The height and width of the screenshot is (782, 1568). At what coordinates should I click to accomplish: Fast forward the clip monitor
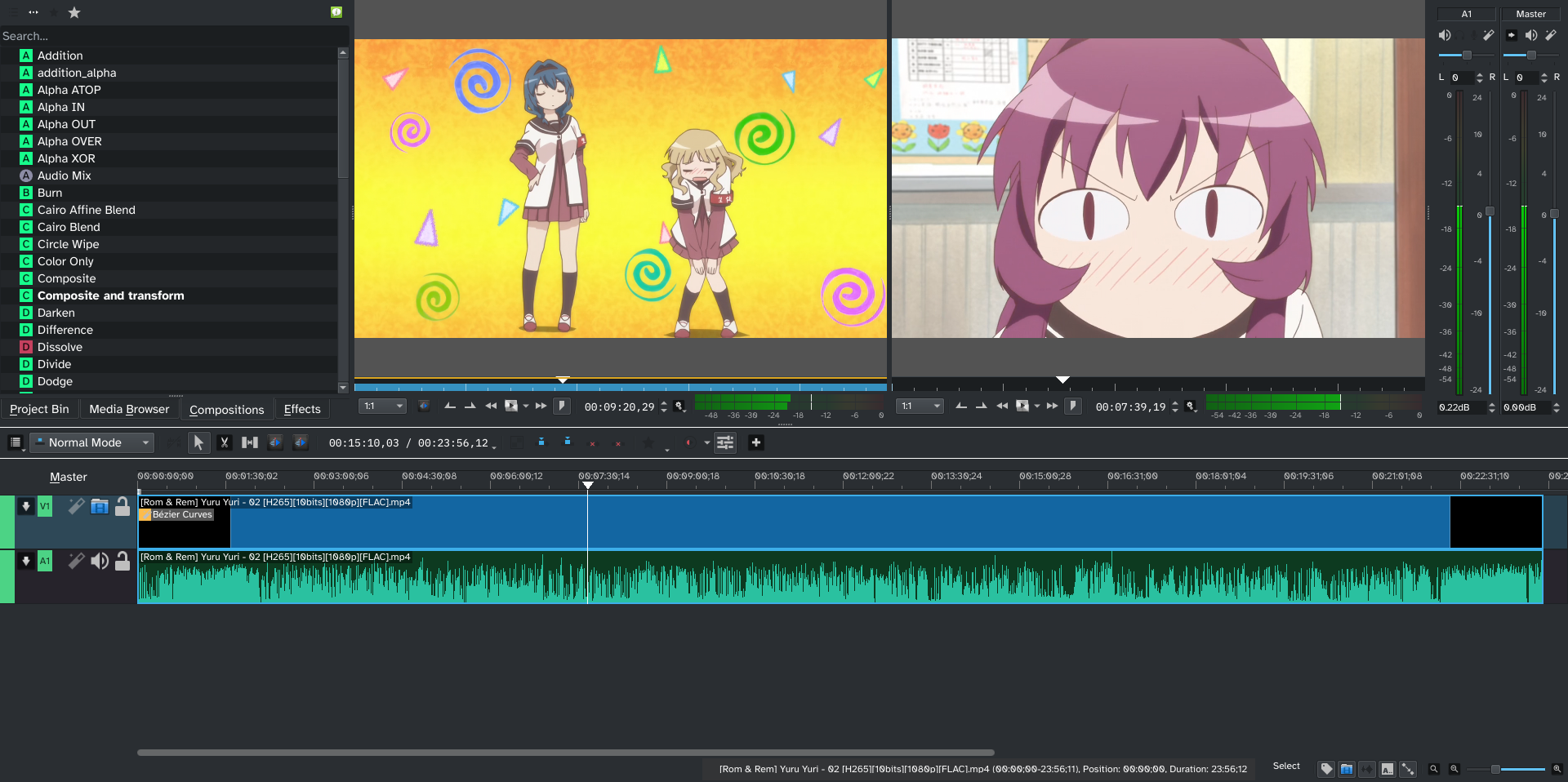[541, 406]
